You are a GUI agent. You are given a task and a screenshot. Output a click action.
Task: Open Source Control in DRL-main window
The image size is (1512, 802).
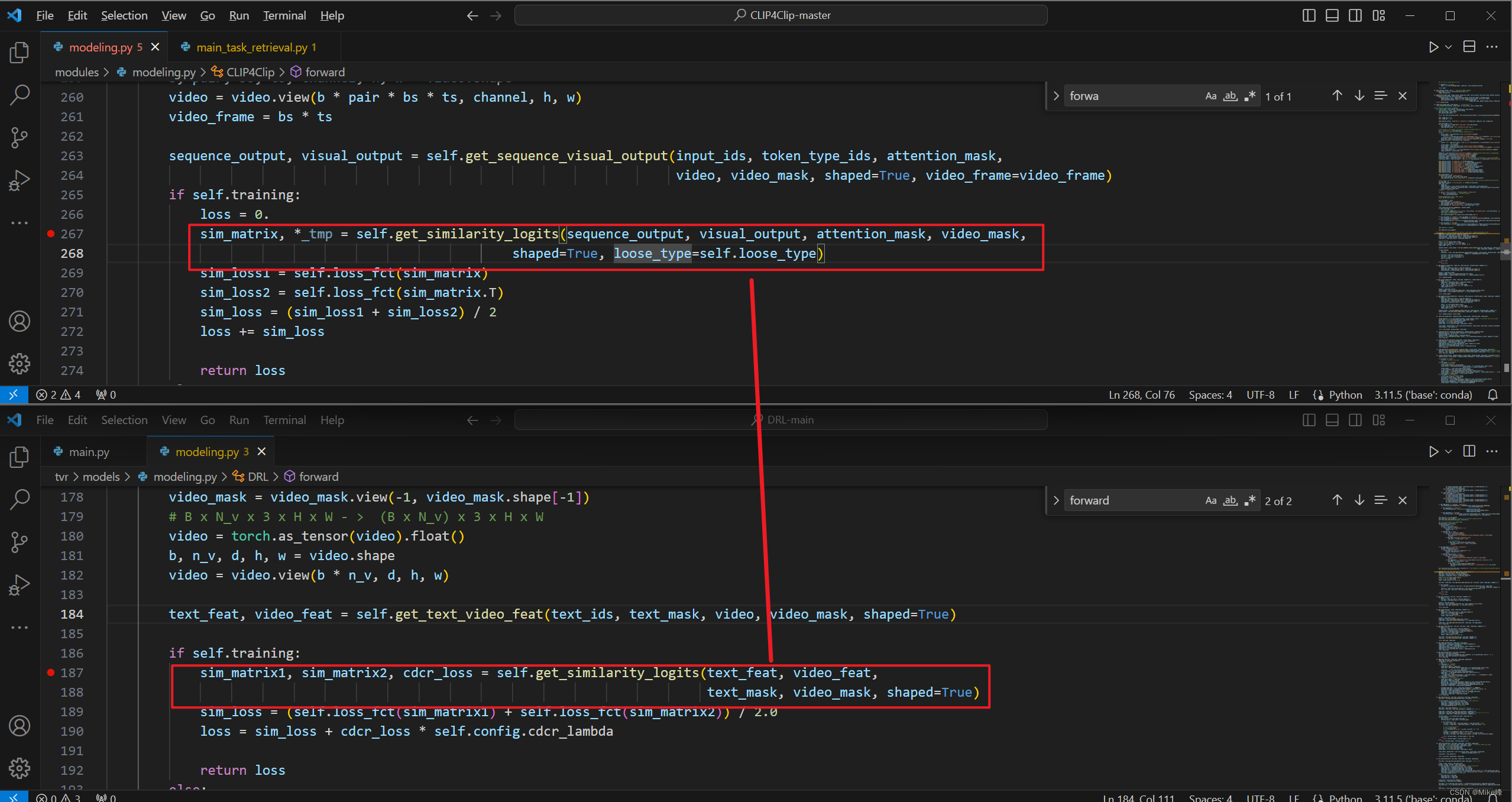[x=20, y=542]
